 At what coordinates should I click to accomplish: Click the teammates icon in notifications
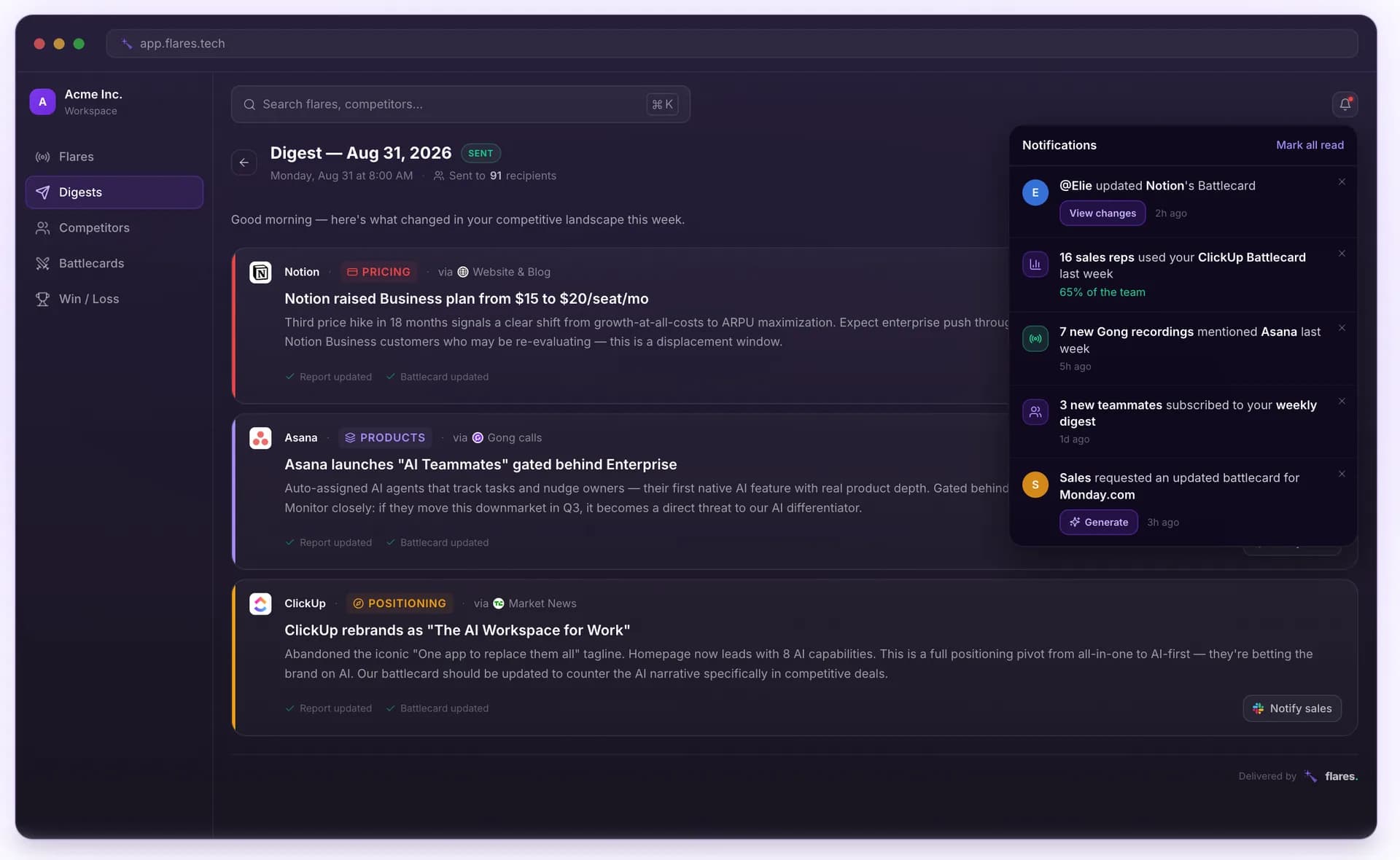click(x=1035, y=412)
